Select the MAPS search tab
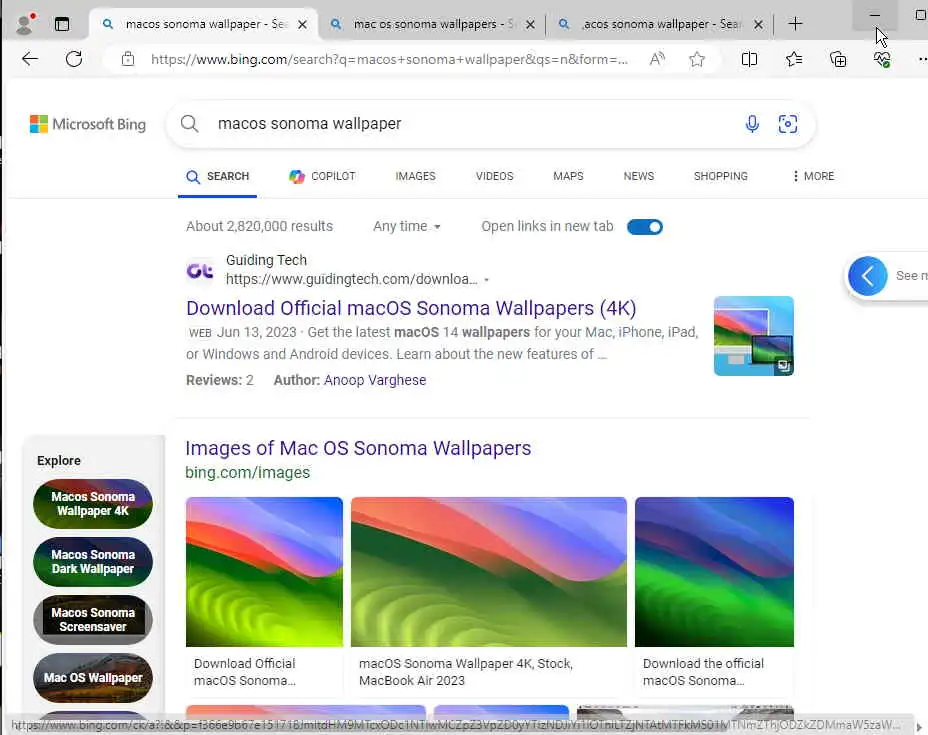This screenshot has height=735, width=928. (x=568, y=176)
